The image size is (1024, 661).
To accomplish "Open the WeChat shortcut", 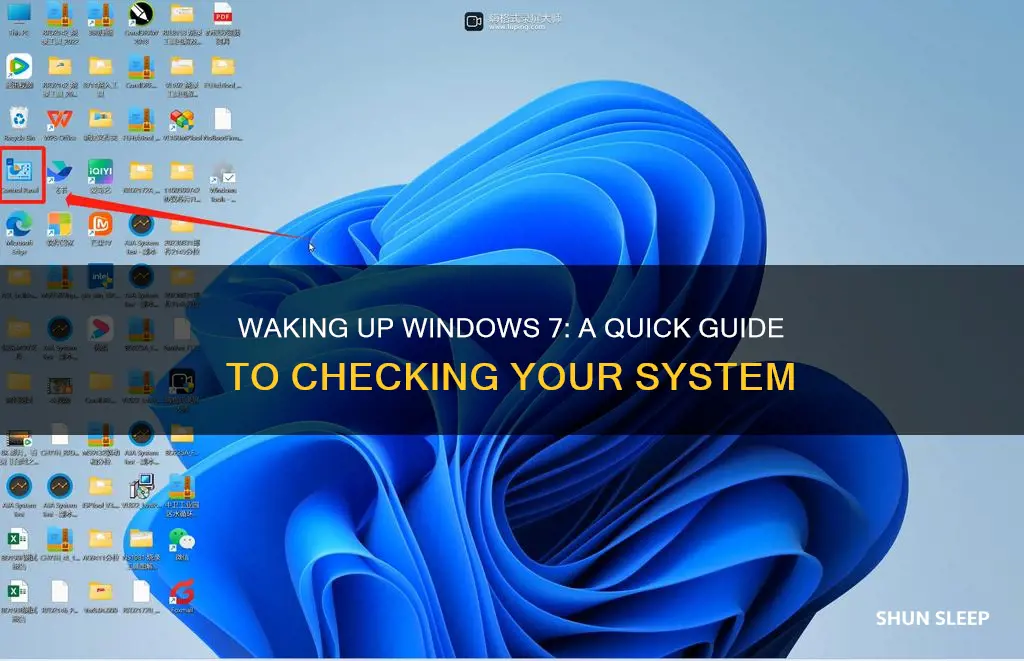I will (x=182, y=545).
